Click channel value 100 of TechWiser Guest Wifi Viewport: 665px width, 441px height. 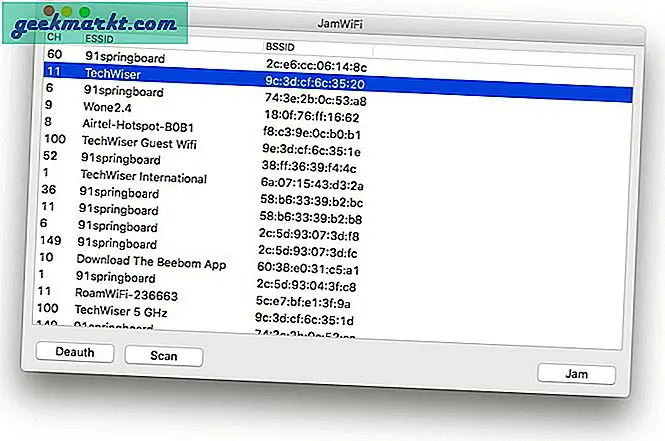pos(55,139)
